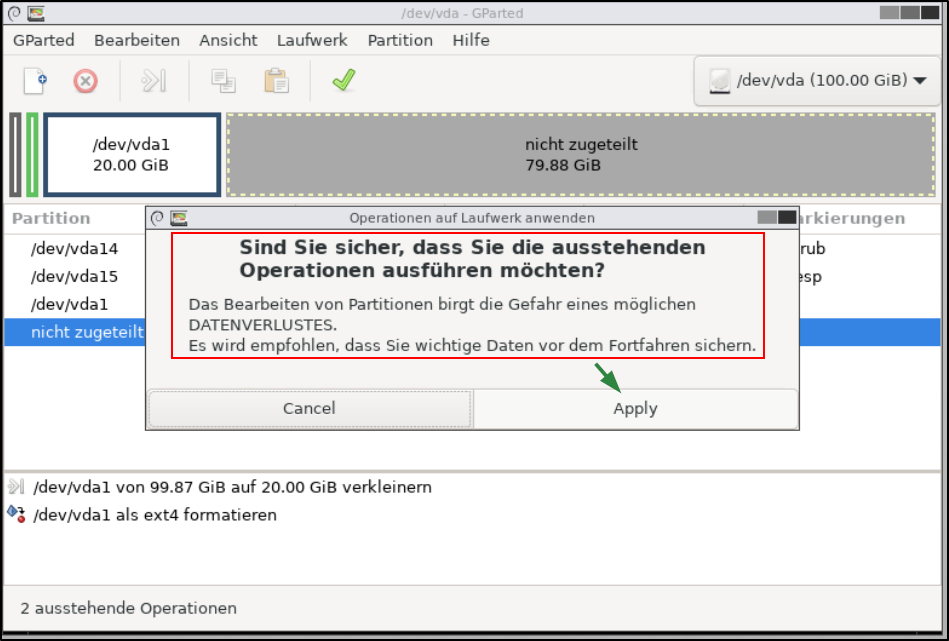Open the Hilfe menu

[x=470, y=40]
